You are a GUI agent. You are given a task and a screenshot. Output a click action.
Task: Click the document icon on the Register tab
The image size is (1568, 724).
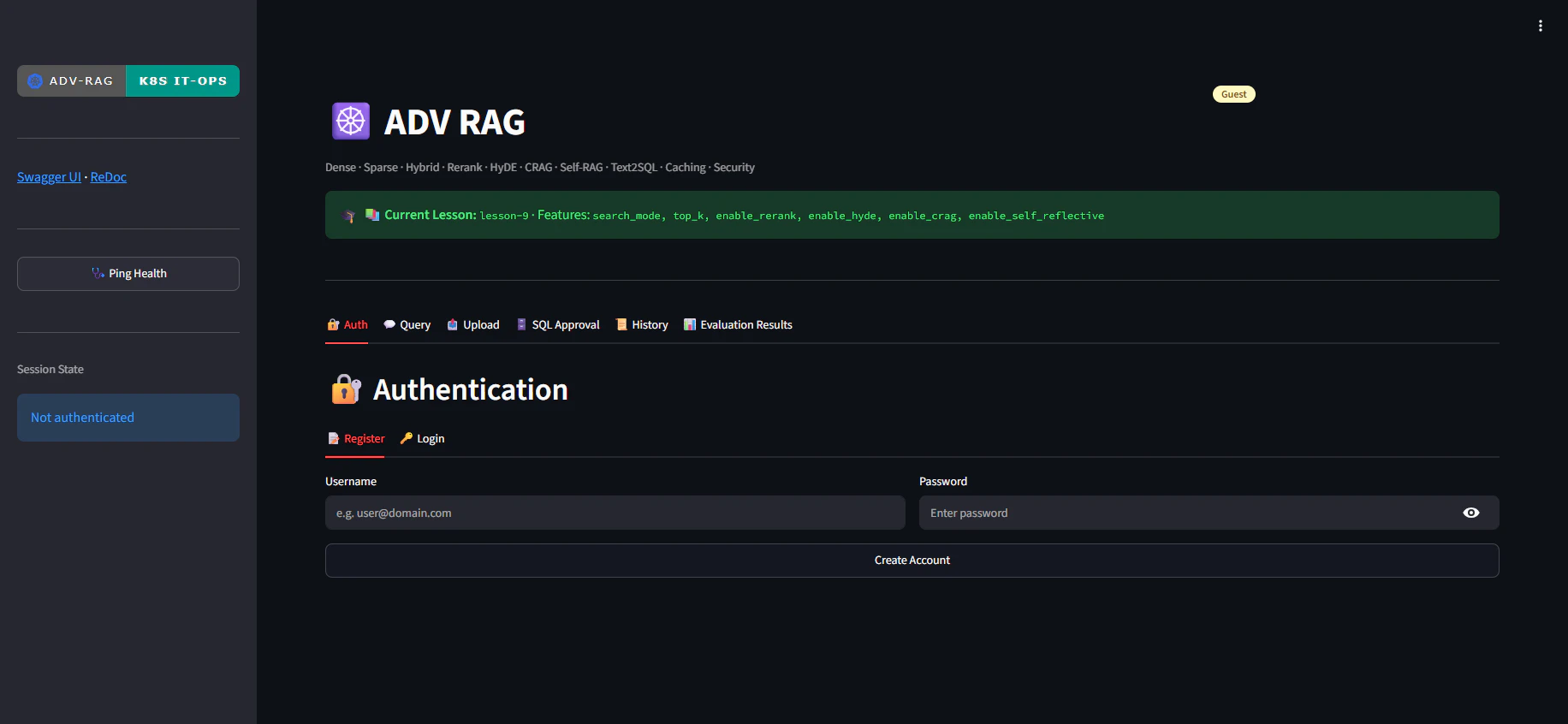tap(334, 438)
